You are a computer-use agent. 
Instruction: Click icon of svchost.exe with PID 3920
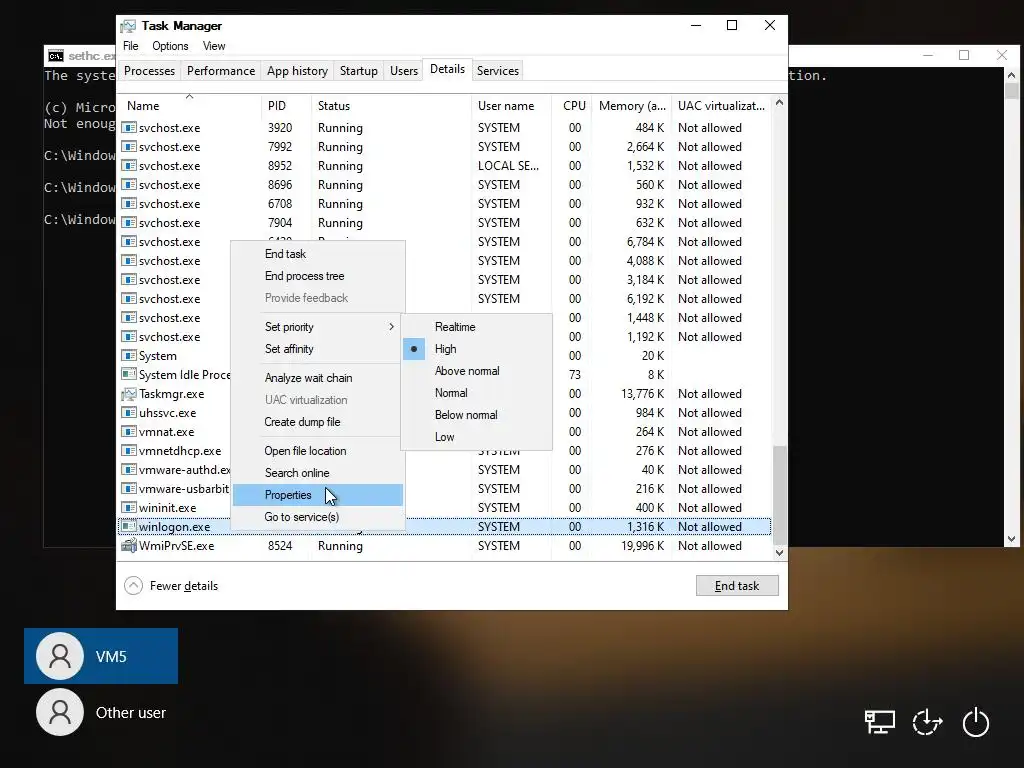[x=129, y=128]
